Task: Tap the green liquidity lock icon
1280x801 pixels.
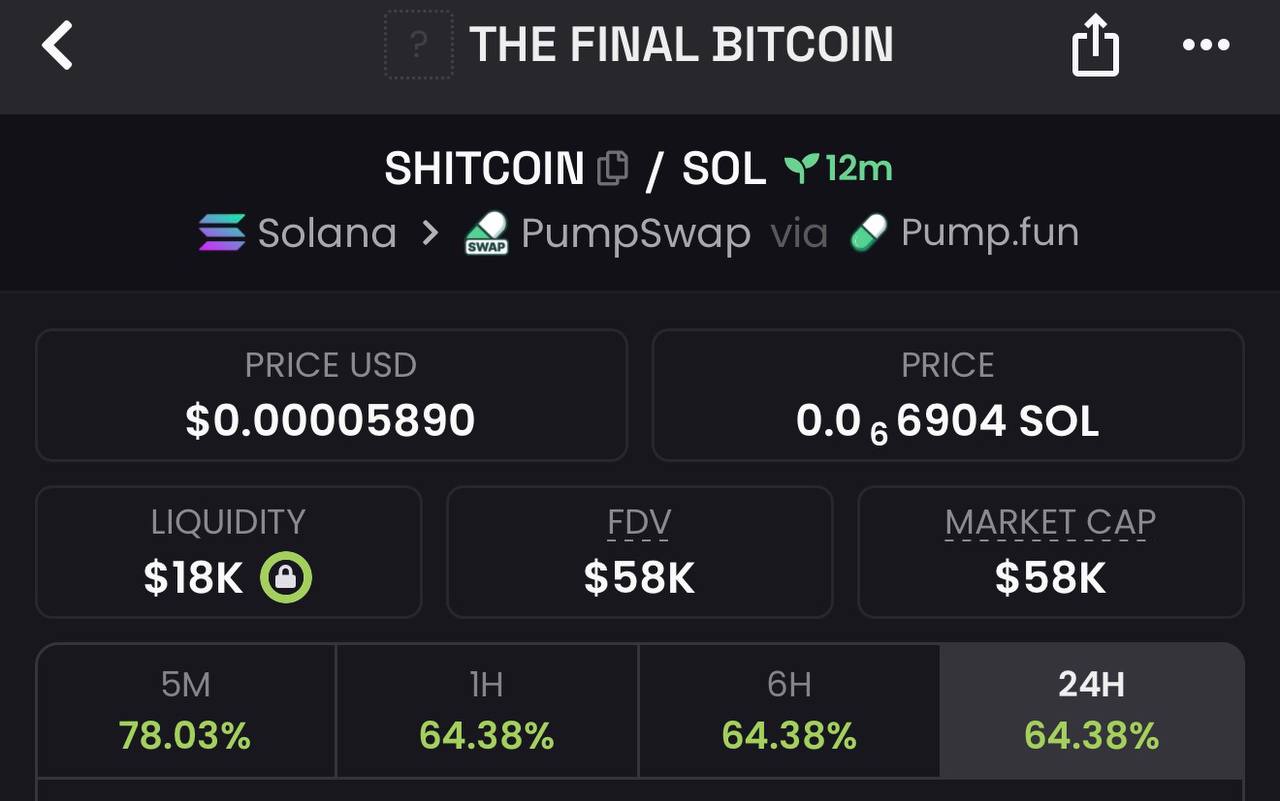Action: pyautogui.click(x=286, y=578)
